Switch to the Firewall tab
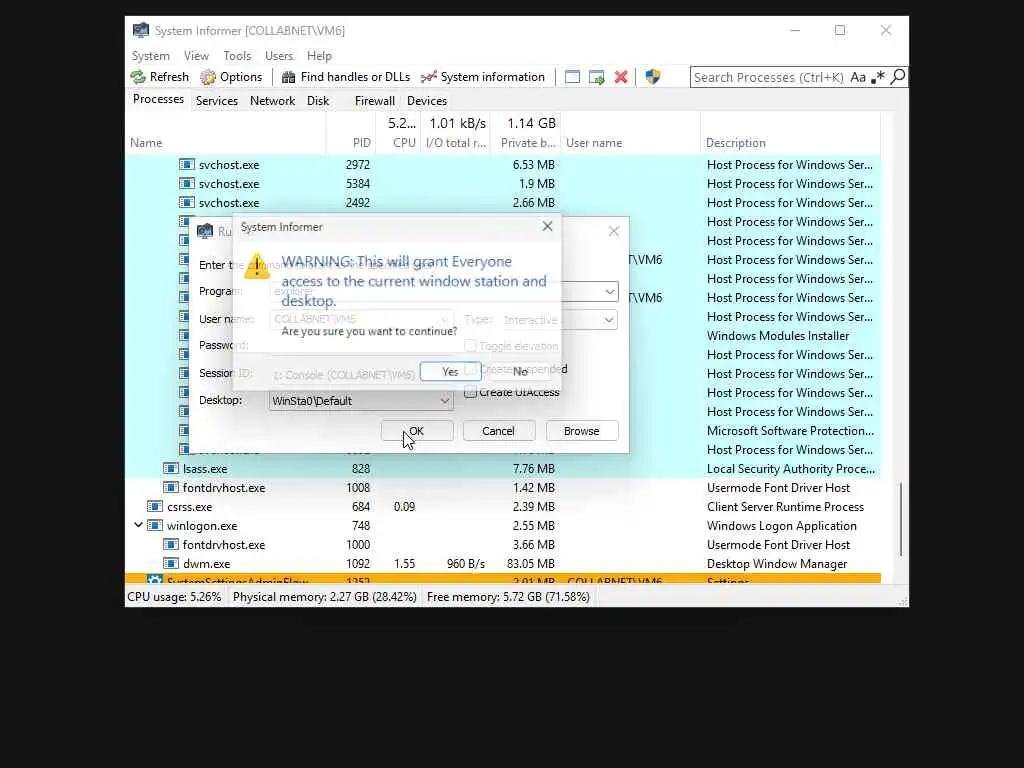 (x=375, y=101)
